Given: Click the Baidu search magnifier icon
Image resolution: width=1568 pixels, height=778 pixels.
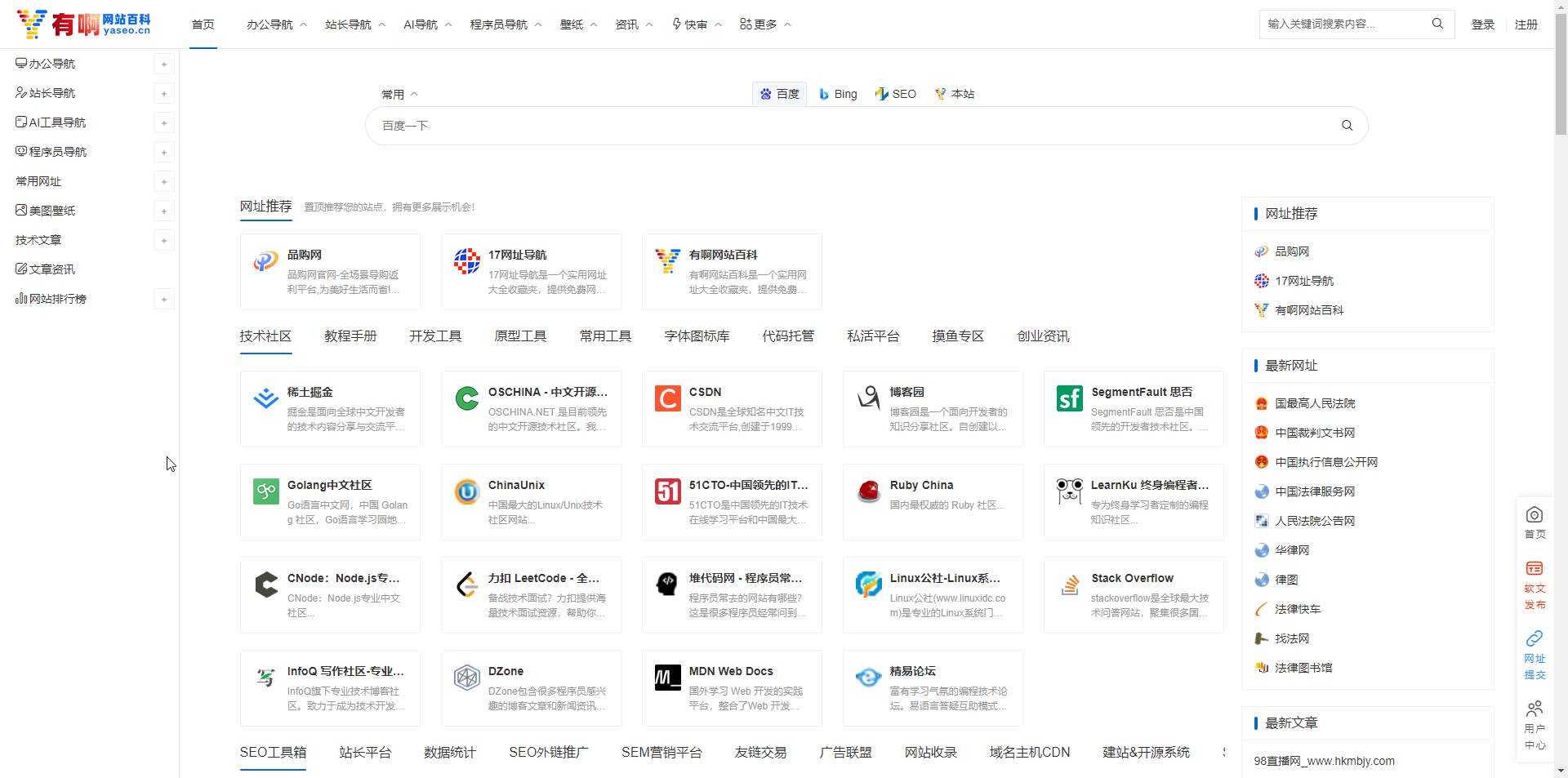Looking at the screenshot, I should 1347,126.
